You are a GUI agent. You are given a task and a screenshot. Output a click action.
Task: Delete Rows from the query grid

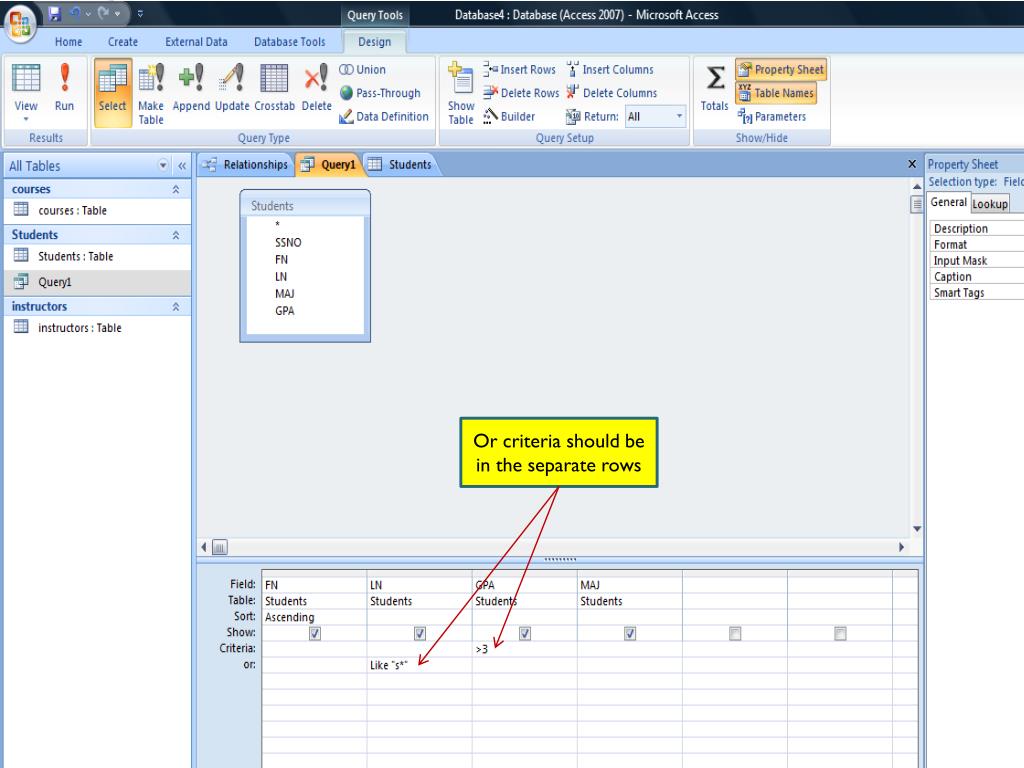click(521, 93)
